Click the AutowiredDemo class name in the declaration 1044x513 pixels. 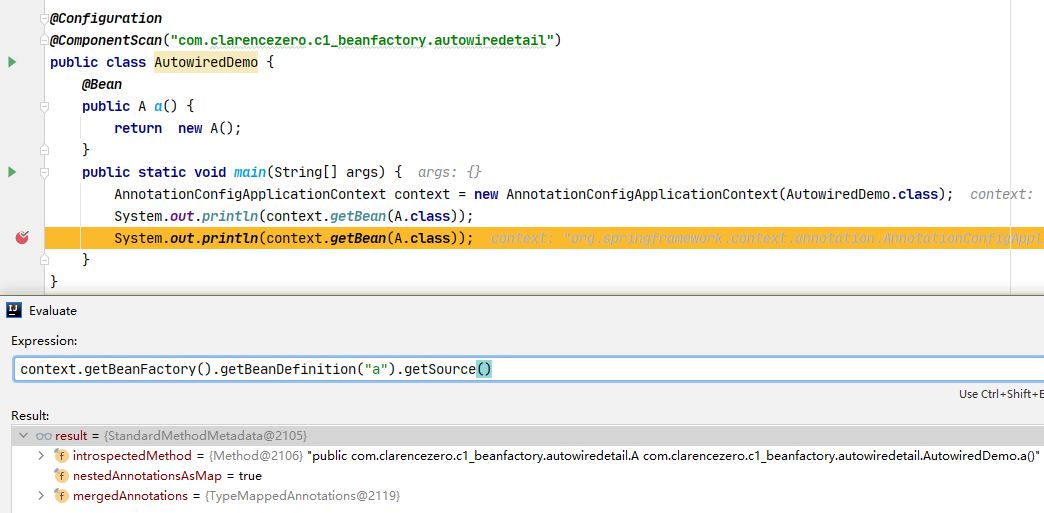click(x=206, y=63)
